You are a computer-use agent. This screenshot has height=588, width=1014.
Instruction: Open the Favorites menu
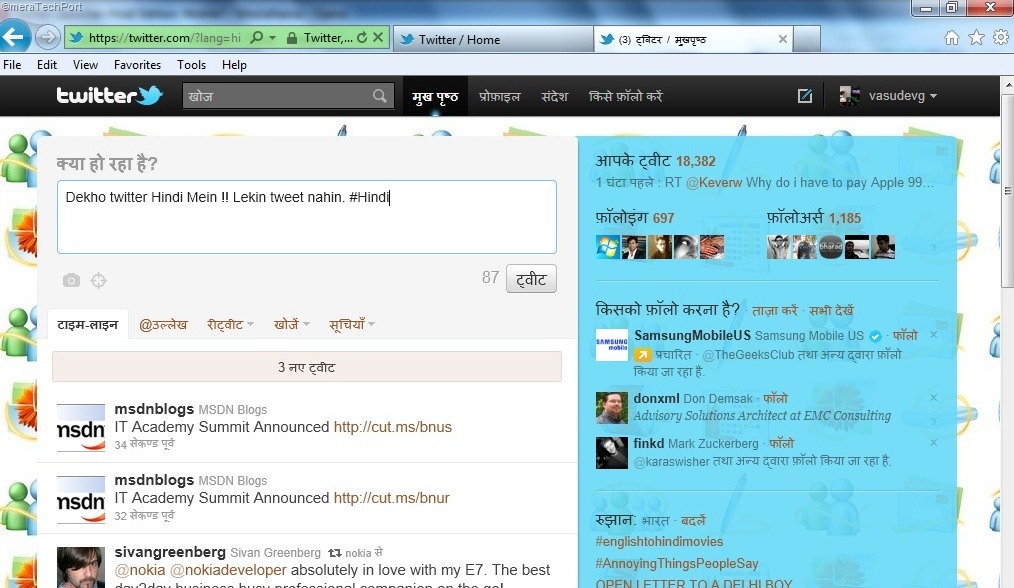click(137, 65)
